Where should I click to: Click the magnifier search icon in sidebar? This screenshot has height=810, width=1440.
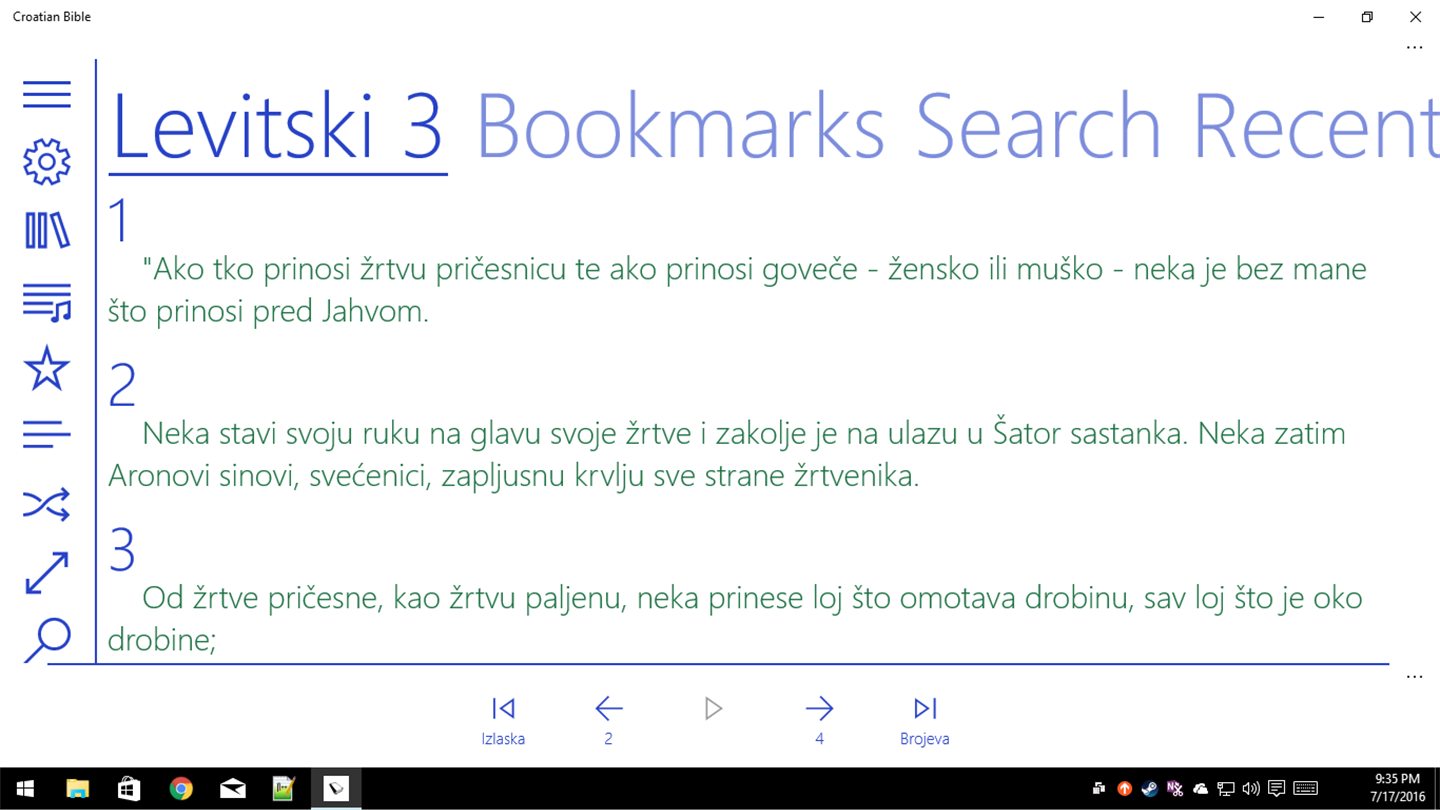[47, 640]
